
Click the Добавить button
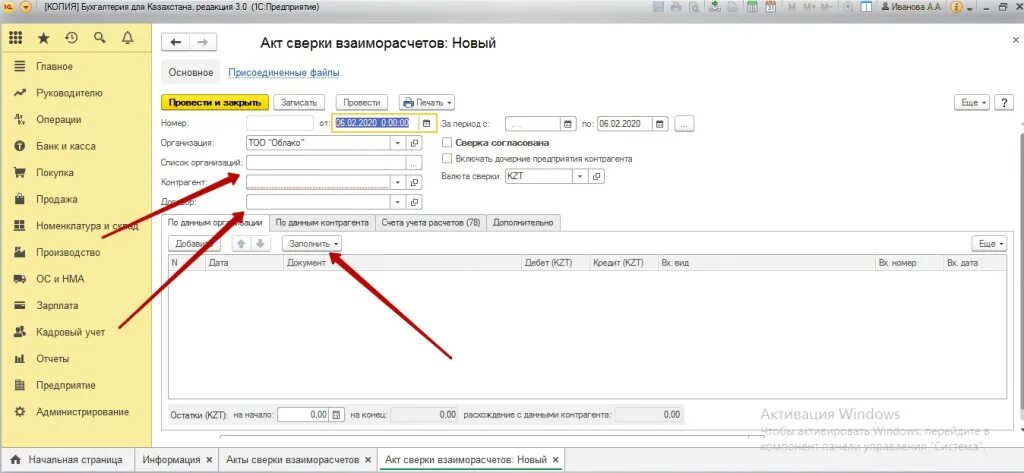[195, 244]
